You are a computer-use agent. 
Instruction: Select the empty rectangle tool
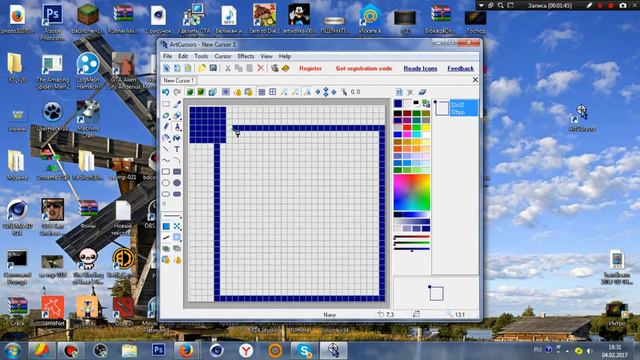coord(166,172)
